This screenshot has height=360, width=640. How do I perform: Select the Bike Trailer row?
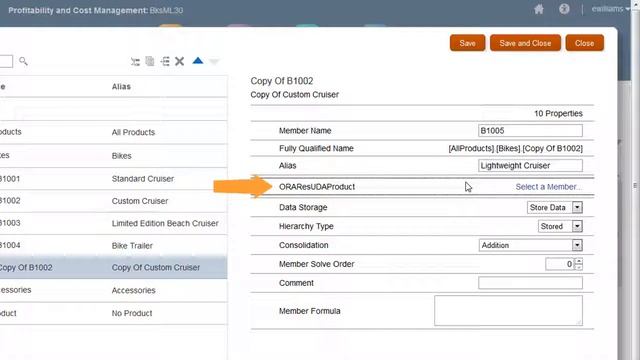[113, 245]
